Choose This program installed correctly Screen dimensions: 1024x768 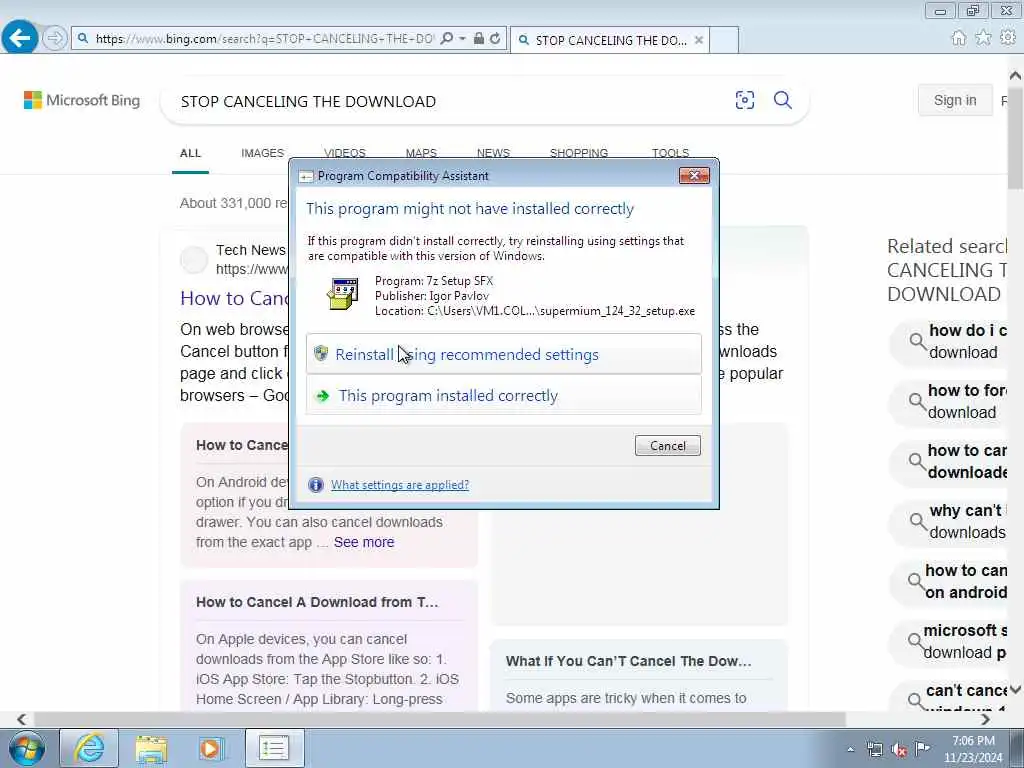[x=504, y=395]
